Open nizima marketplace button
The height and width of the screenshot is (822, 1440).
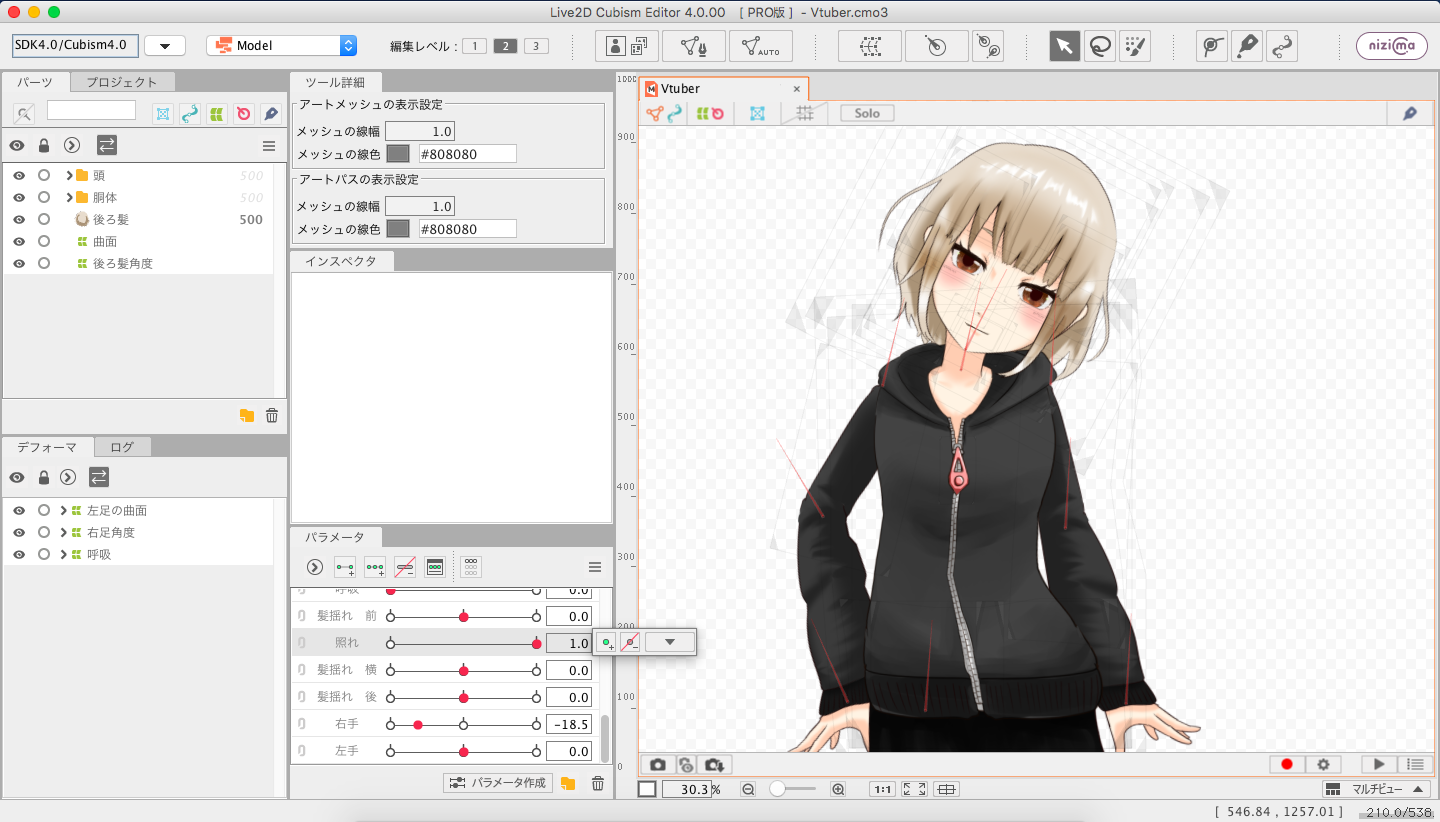tap(1392, 46)
